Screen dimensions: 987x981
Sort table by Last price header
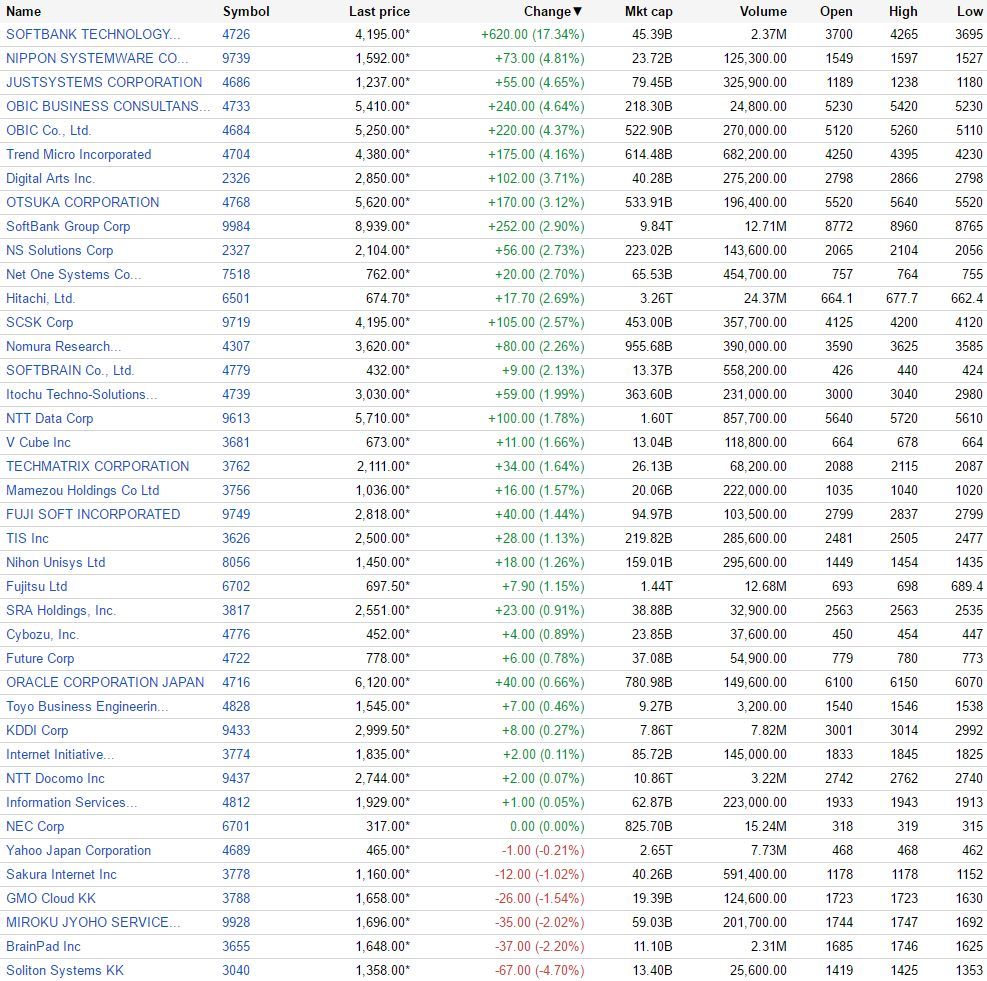click(379, 11)
